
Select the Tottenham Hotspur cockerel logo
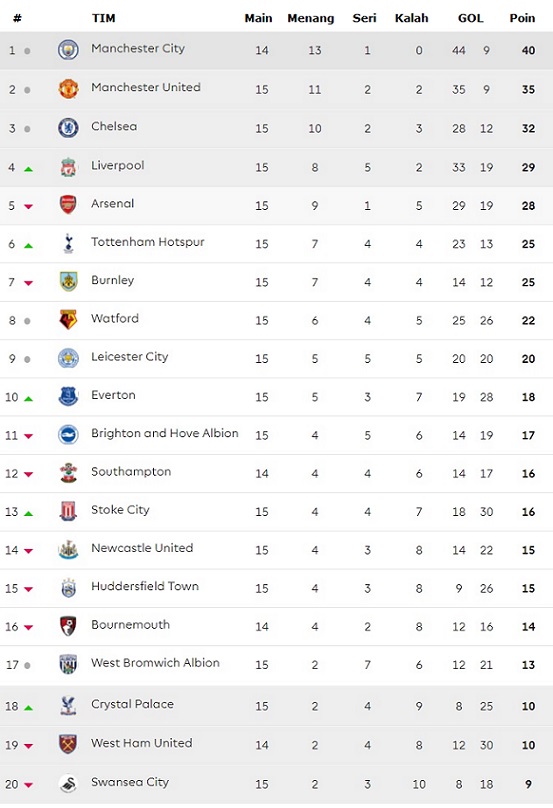coord(68,243)
